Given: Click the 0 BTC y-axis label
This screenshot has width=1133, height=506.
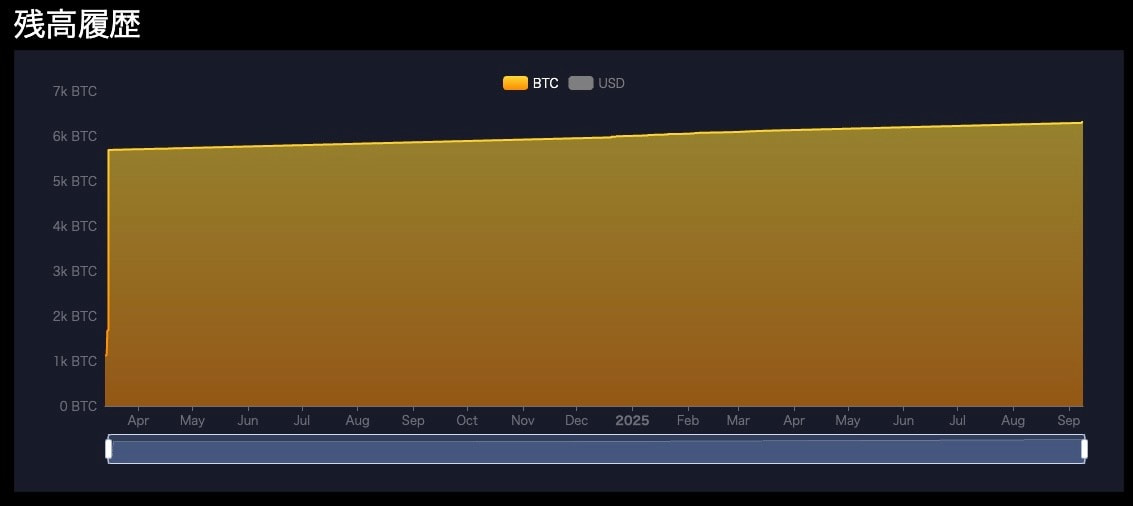Looking at the screenshot, I should point(78,406).
